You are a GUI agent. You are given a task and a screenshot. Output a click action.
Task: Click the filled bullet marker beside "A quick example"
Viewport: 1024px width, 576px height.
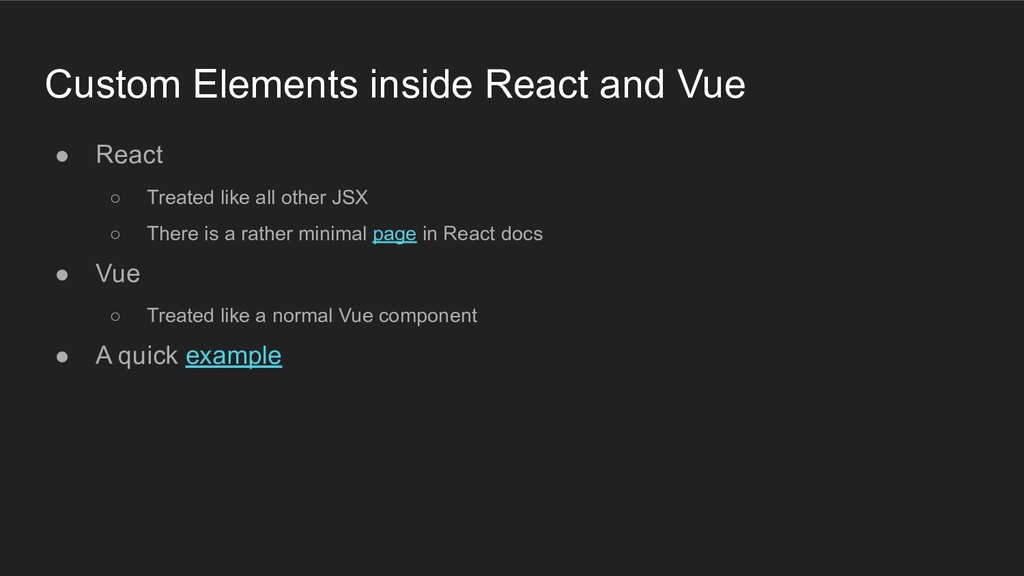pyautogui.click(x=62, y=357)
